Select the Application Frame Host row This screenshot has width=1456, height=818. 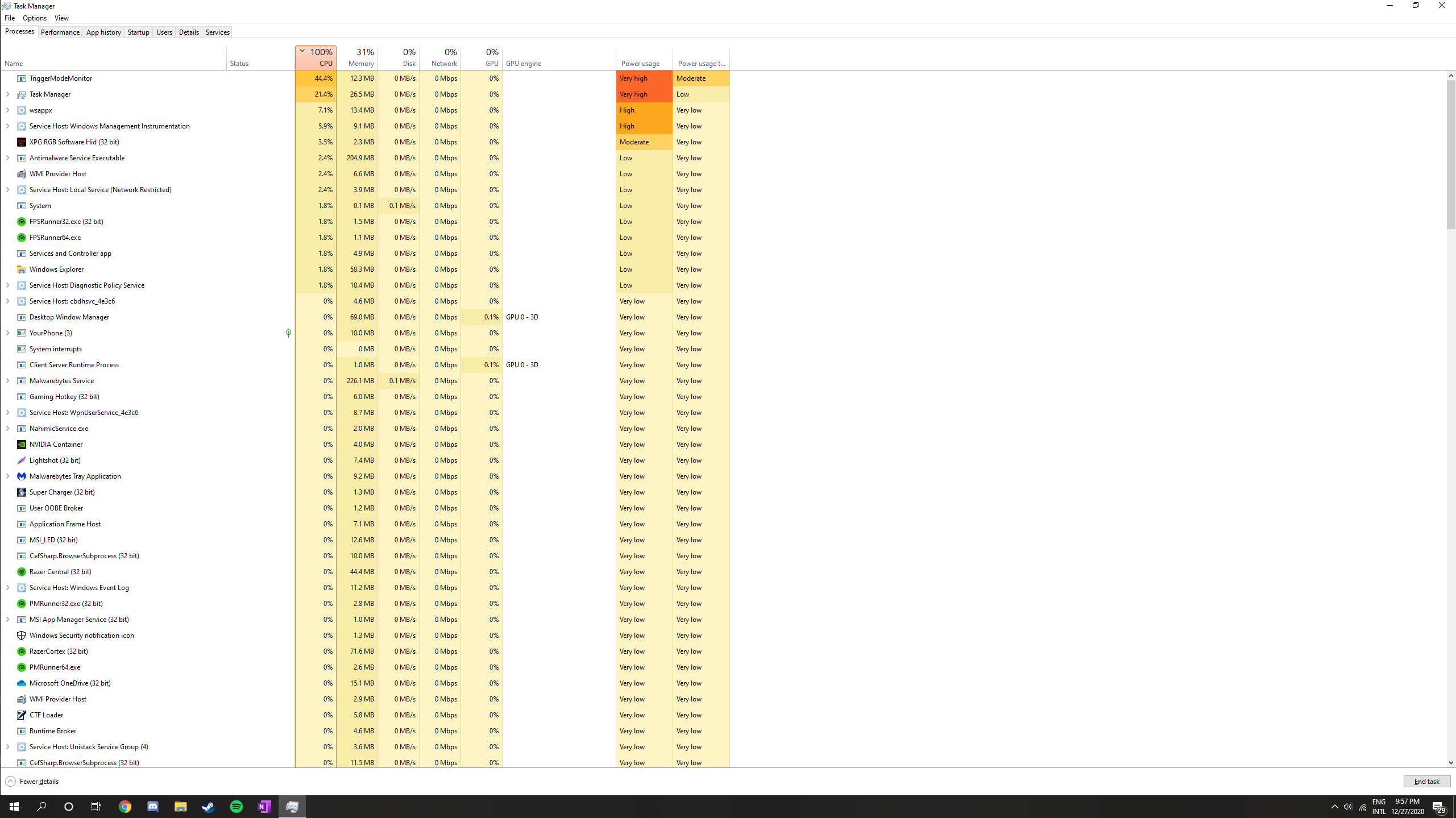pyautogui.click(x=365, y=524)
